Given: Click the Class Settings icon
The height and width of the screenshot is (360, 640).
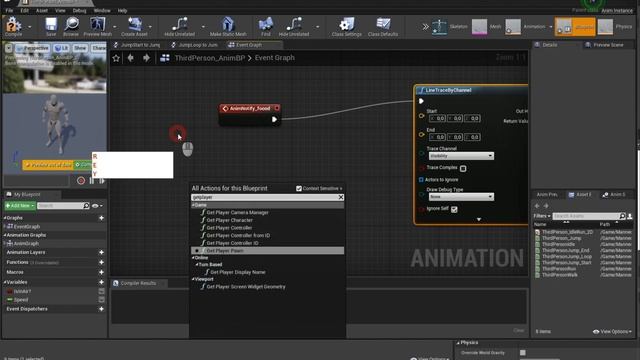Looking at the screenshot, I should (x=347, y=24).
